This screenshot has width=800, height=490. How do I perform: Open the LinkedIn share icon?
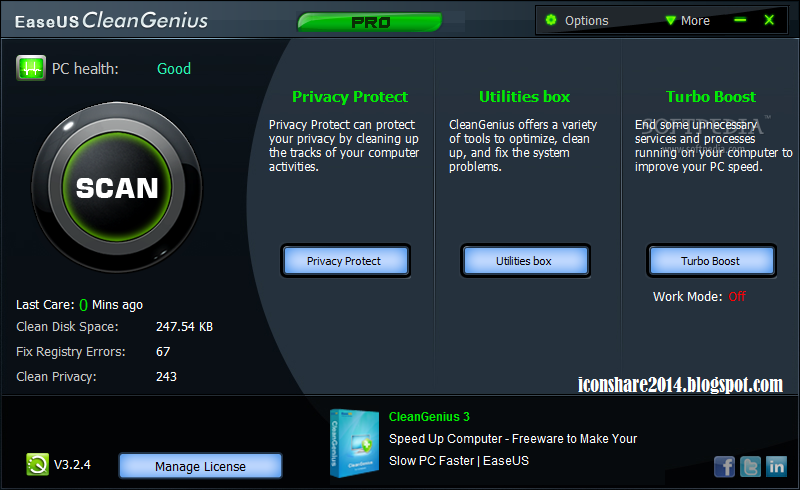pyautogui.click(x=777, y=467)
